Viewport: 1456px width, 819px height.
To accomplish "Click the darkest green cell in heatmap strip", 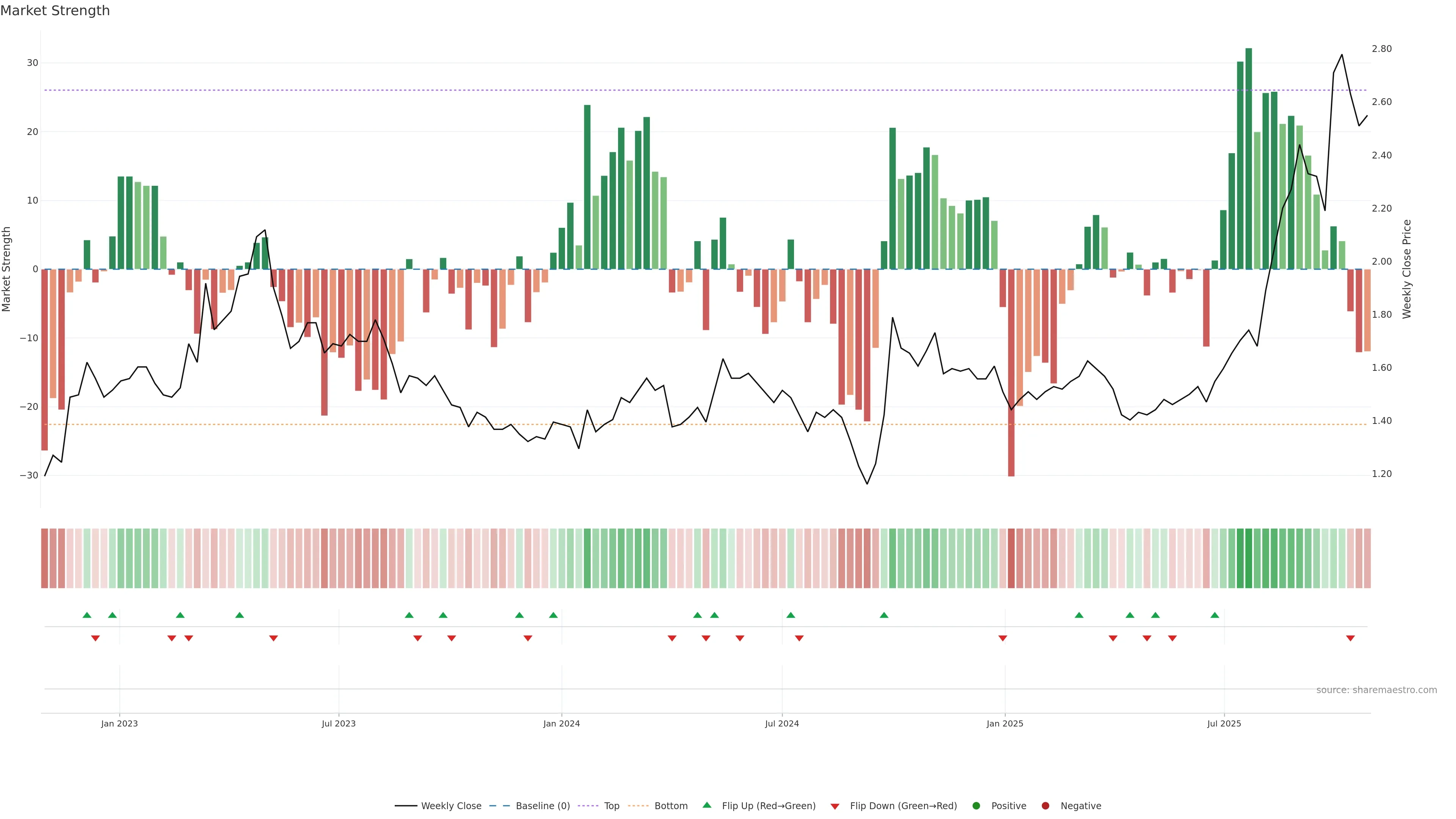I will pyautogui.click(x=1249, y=559).
